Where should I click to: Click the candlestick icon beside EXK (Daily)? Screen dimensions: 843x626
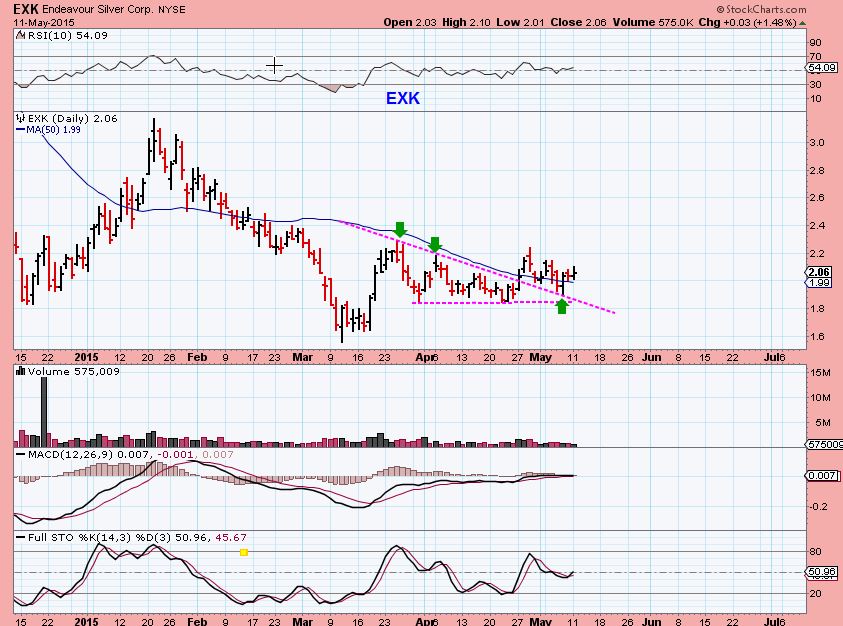[21, 118]
